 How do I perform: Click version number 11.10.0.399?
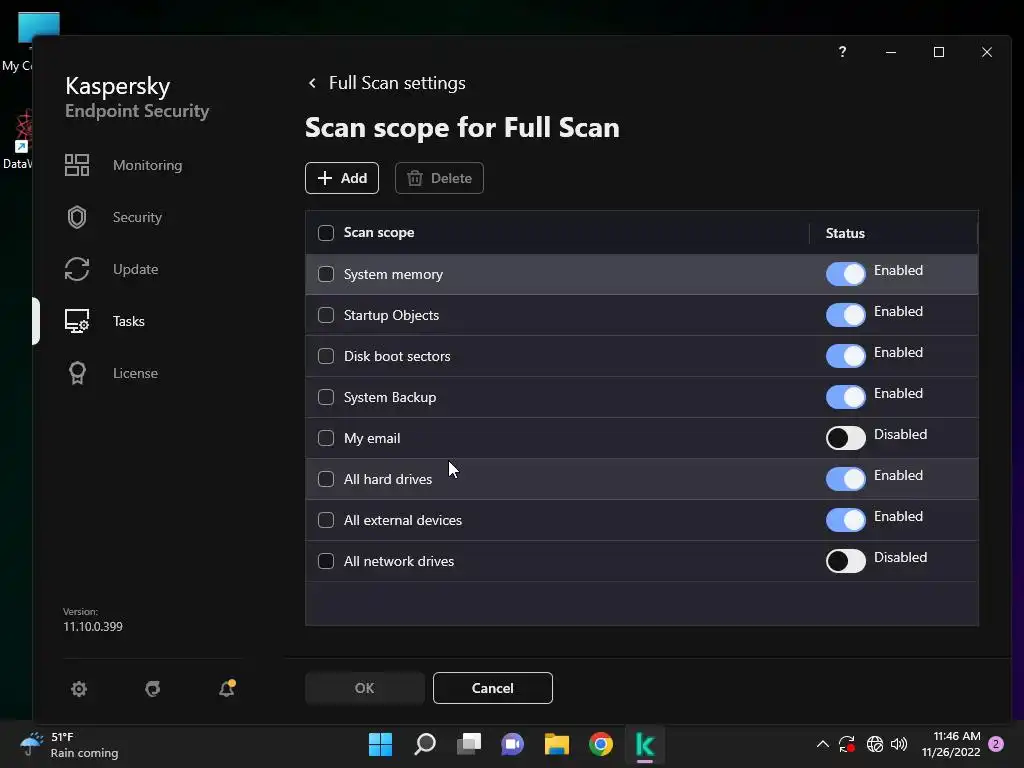[93, 626]
